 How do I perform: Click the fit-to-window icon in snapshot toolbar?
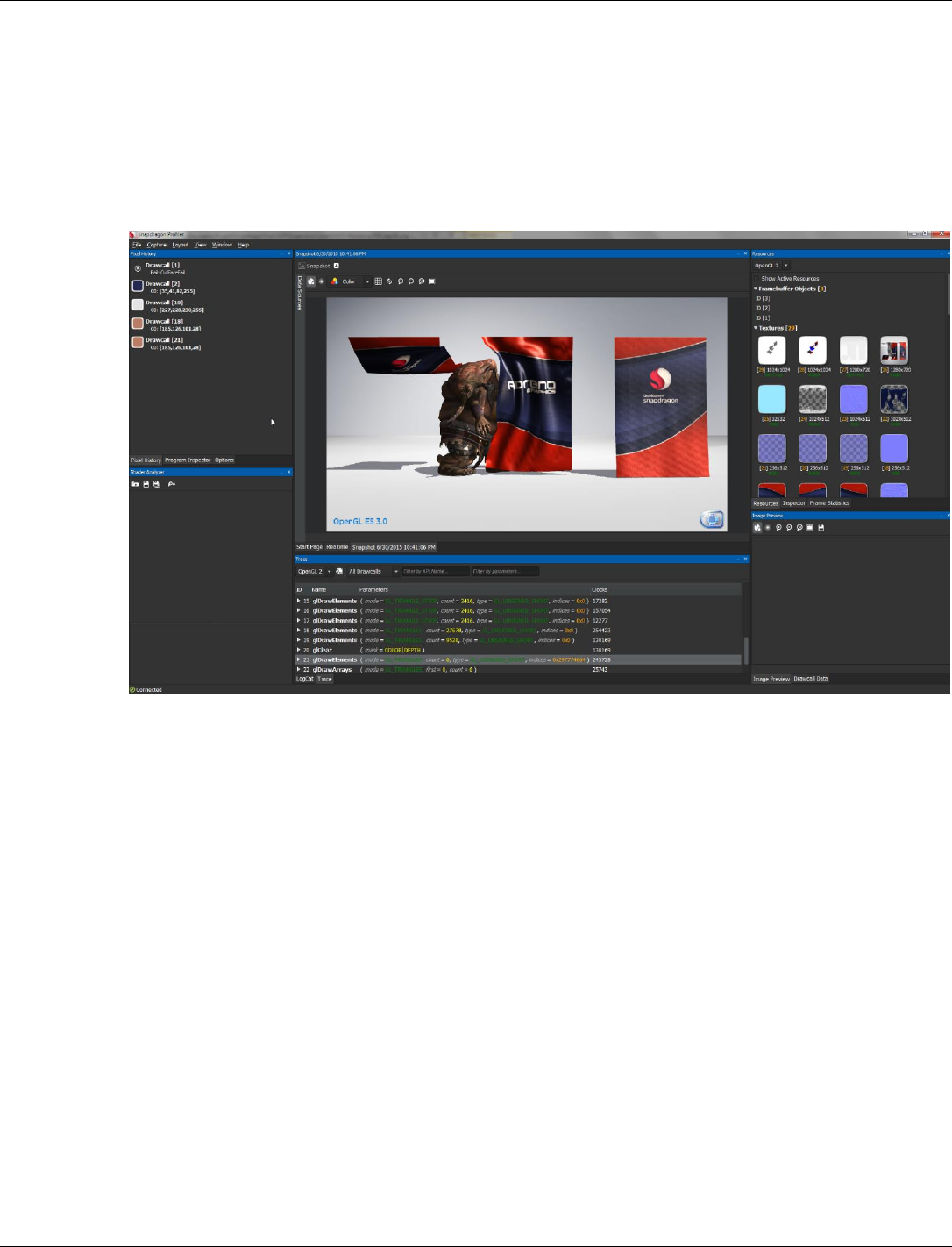pyautogui.click(x=432, y=281)
